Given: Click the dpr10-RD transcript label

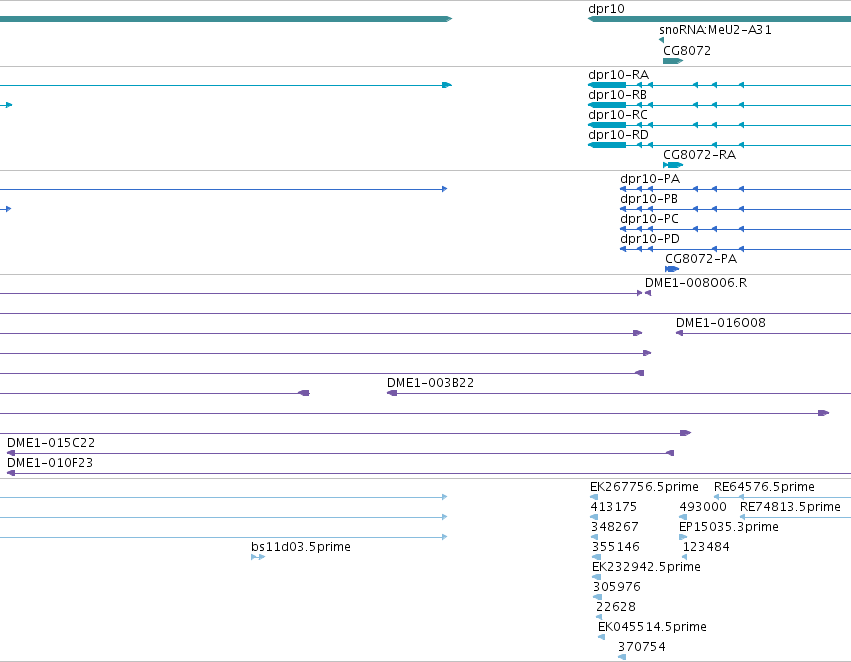Looking at the screenshot, I should click(x=618, y=135).
